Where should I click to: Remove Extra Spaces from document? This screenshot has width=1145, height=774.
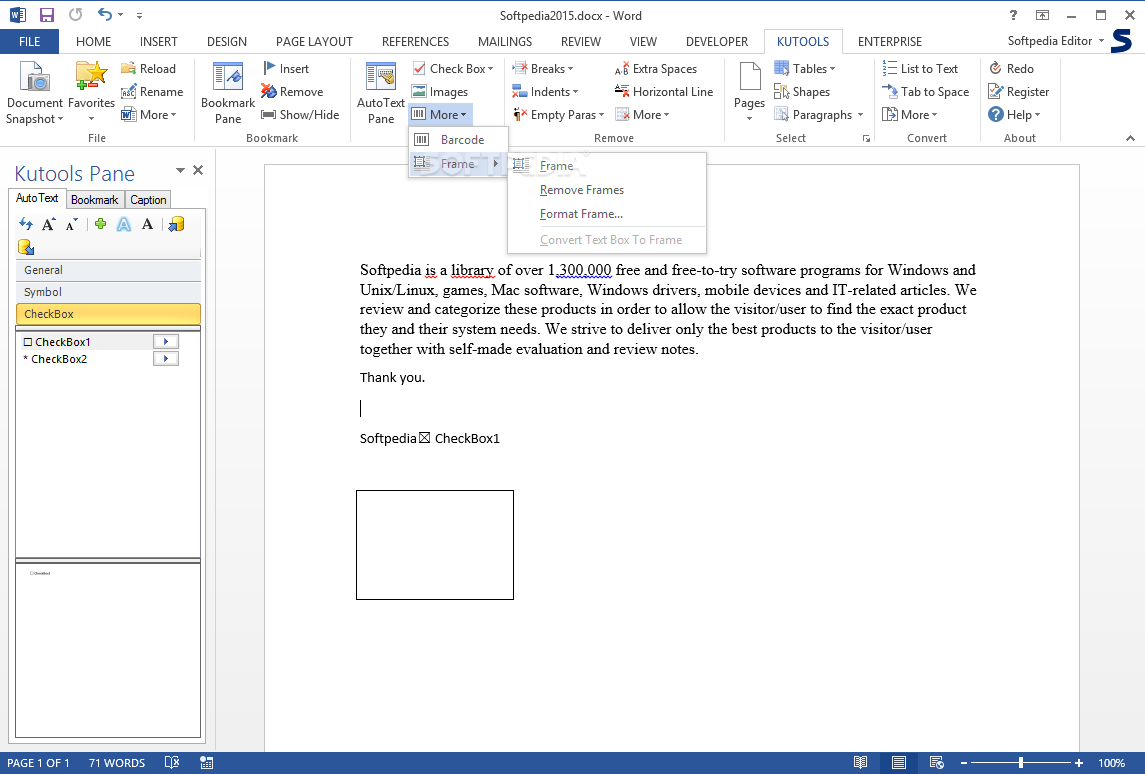(656, 69)
